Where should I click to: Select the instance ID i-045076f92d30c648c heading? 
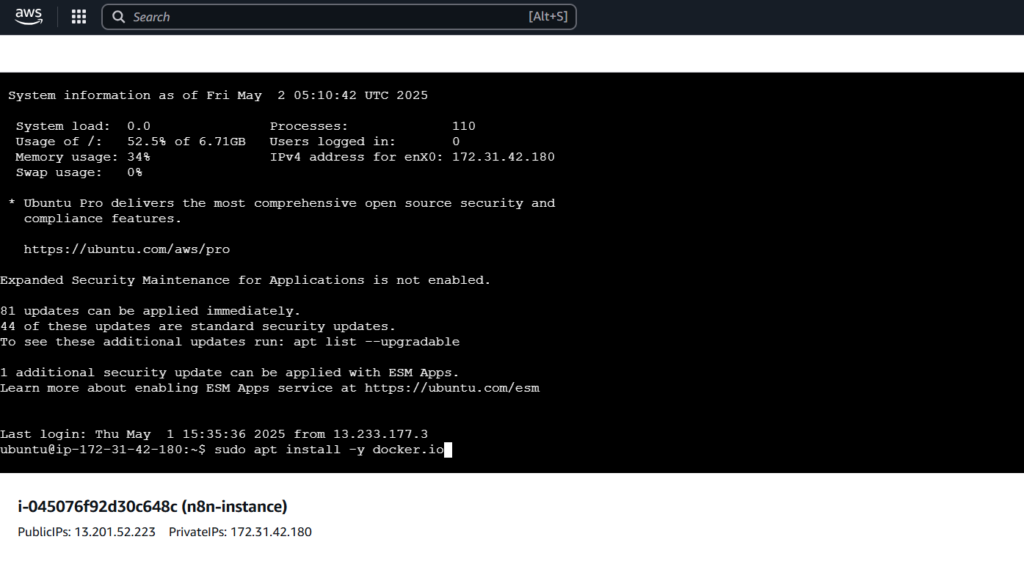152,506
